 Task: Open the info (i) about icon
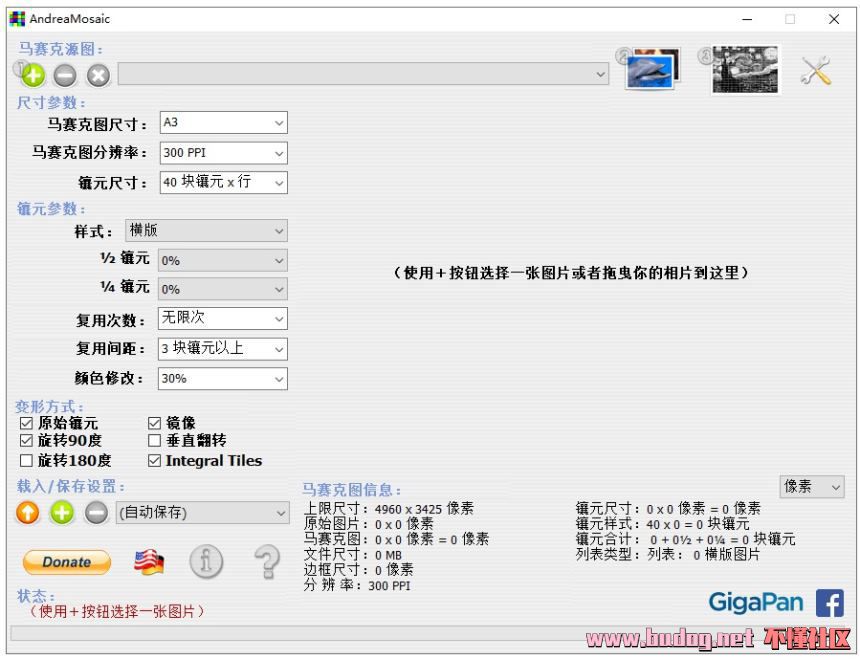coord(206,562)
